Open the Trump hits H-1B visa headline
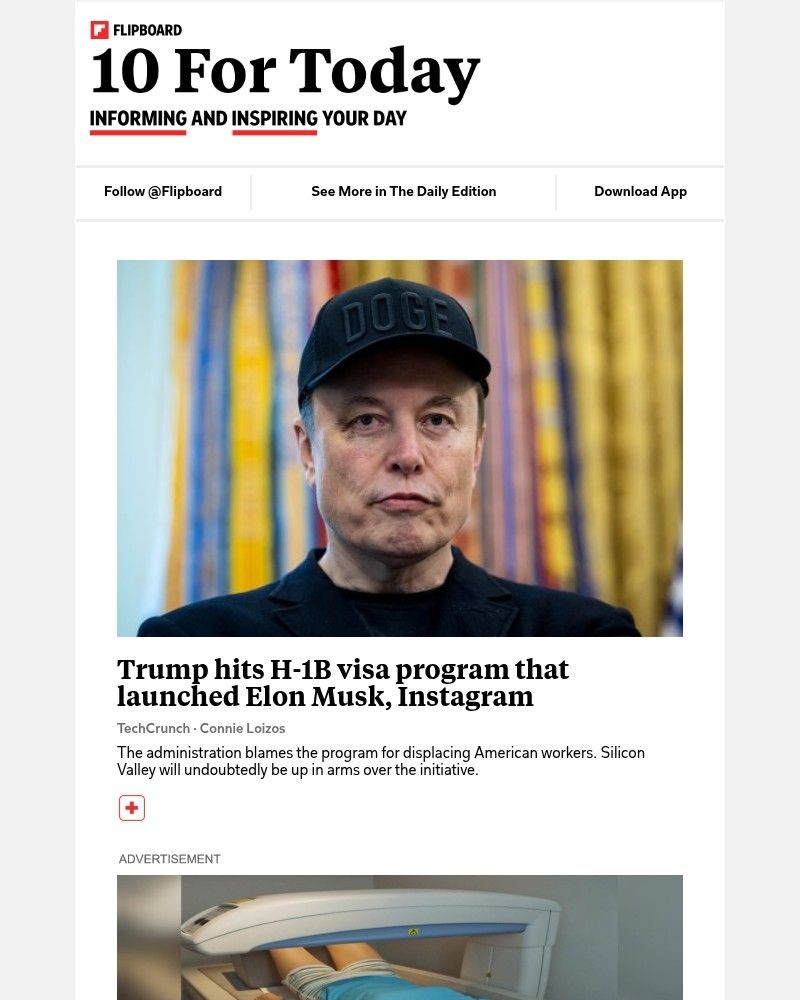Image resolution: width=800 pixels, height=1000 pixels. pos(343,682)
